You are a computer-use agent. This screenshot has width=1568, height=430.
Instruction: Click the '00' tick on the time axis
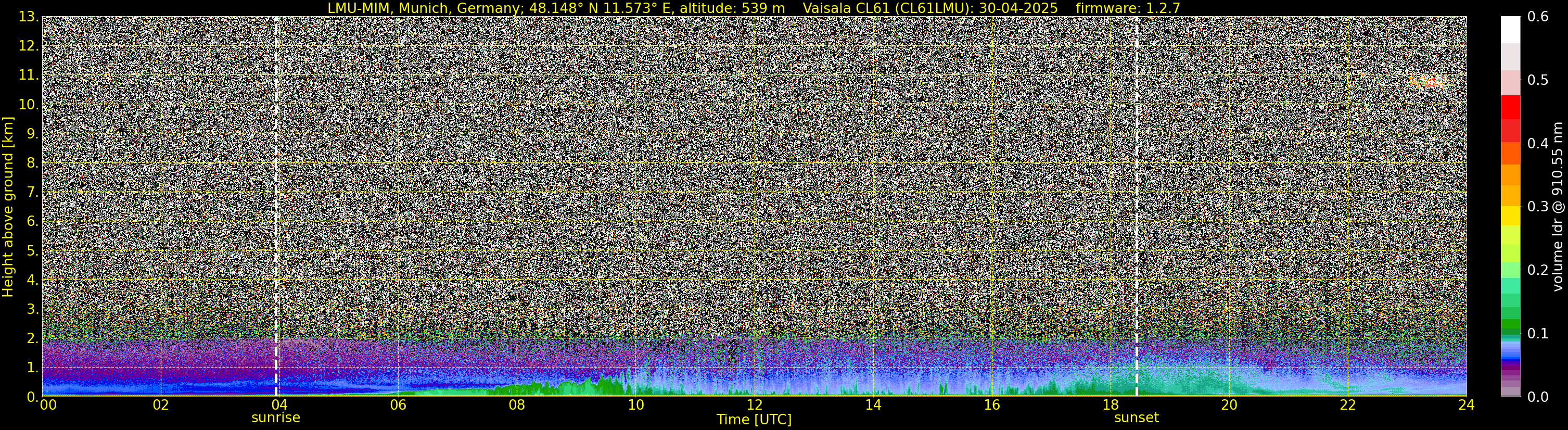tap(48, 405)
